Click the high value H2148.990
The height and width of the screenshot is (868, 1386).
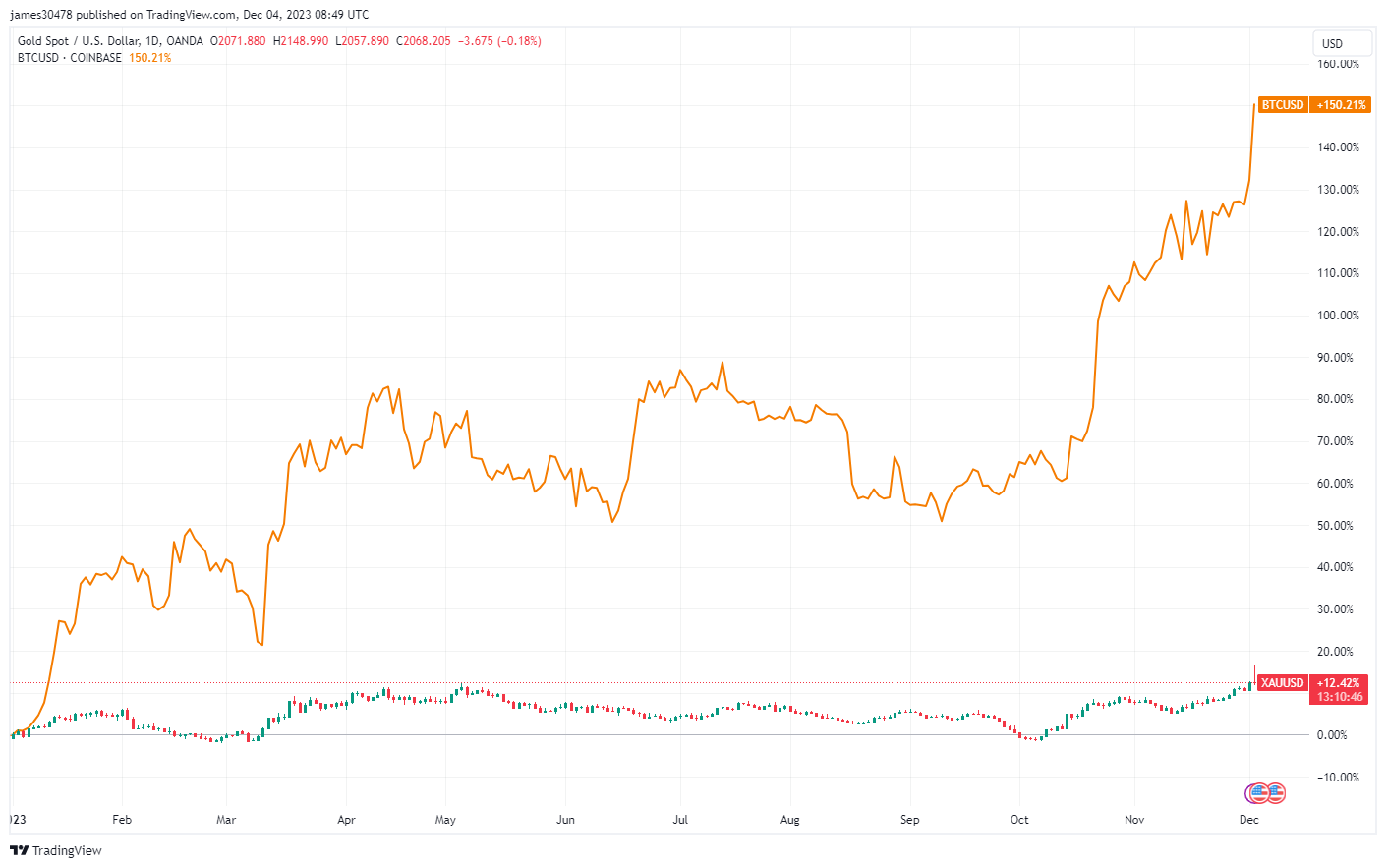pyautogui.click(x=303, y=41)
